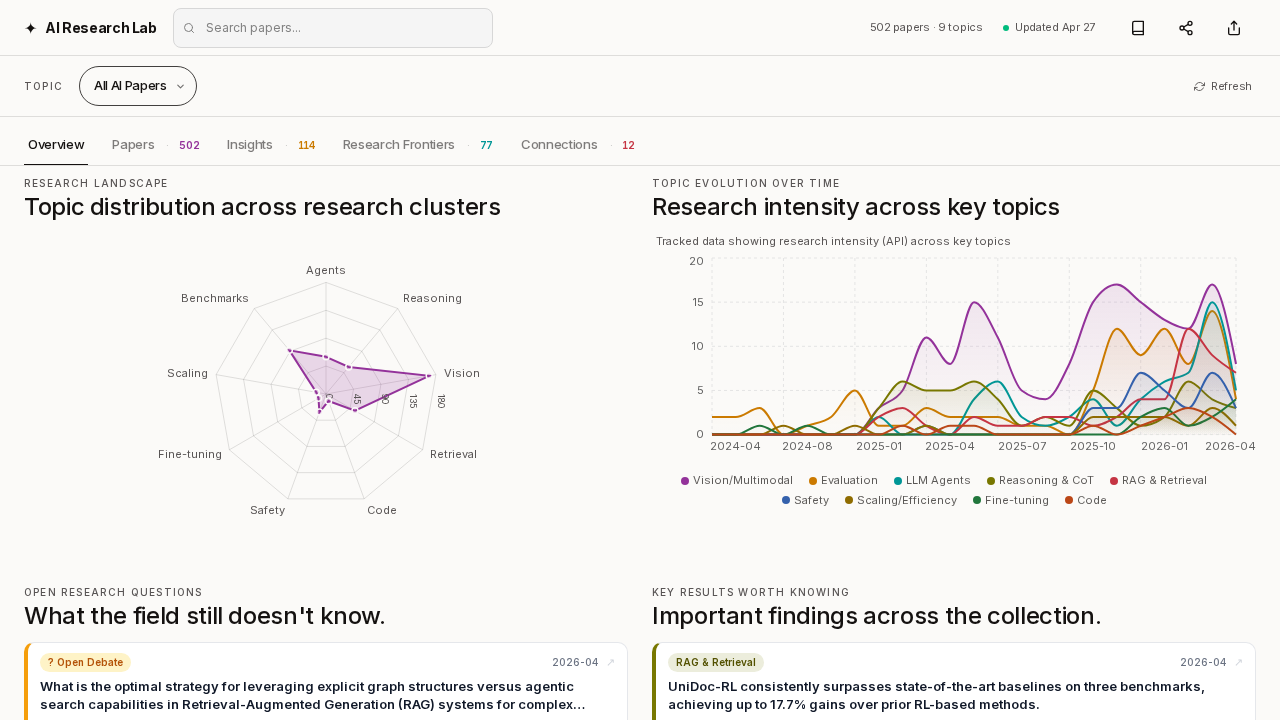Open the 2026-04 link on the RAG card
This screenshot has width=1280, height=720.
tap(1203, 662)
